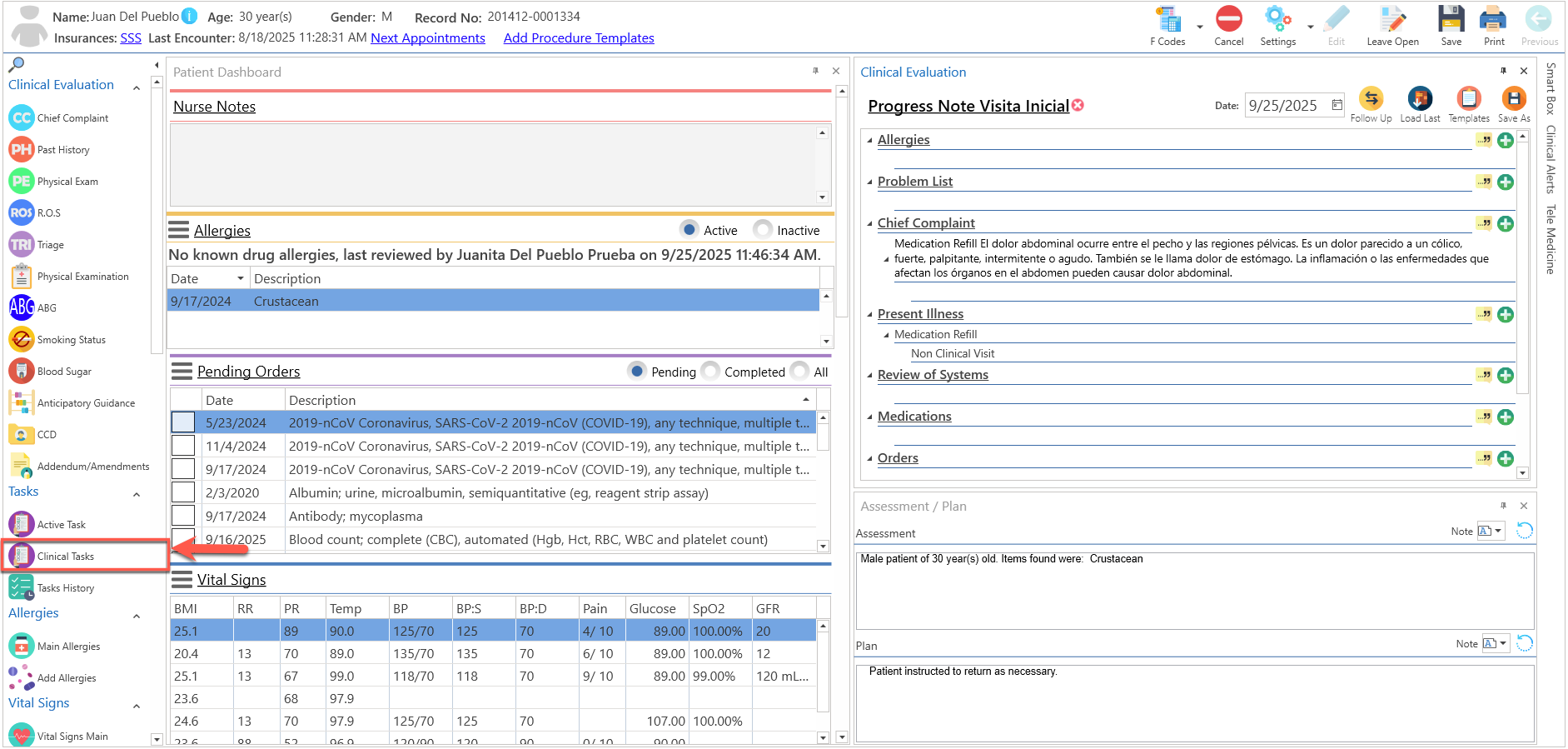Select Completed pending orders radio button
Image resolution: width=1568 pixels, height=749 pixels.
710,371
